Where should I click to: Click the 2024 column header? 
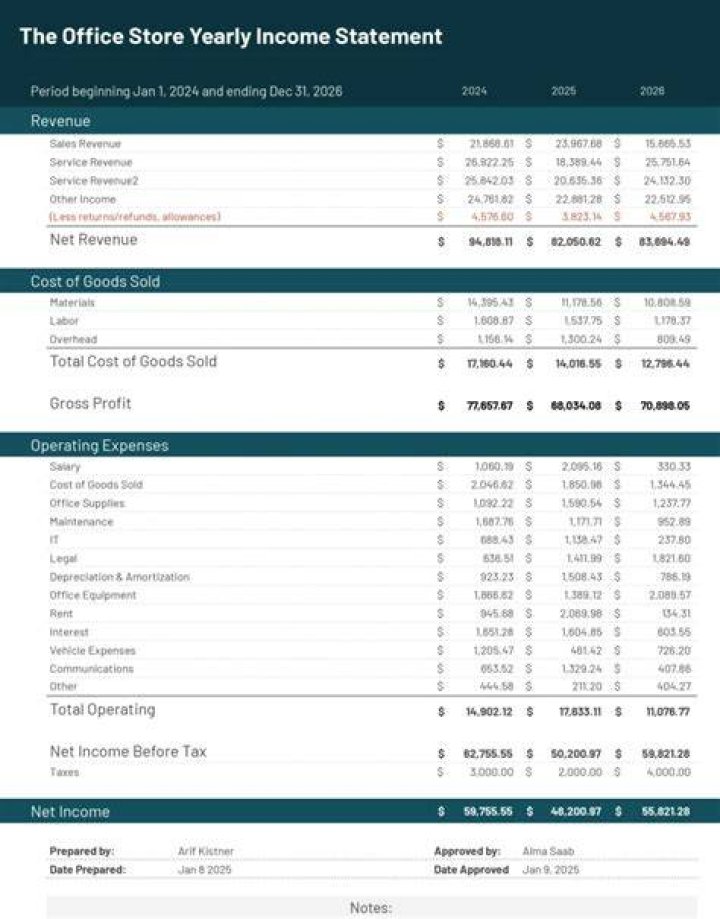(x=474, y=91)
